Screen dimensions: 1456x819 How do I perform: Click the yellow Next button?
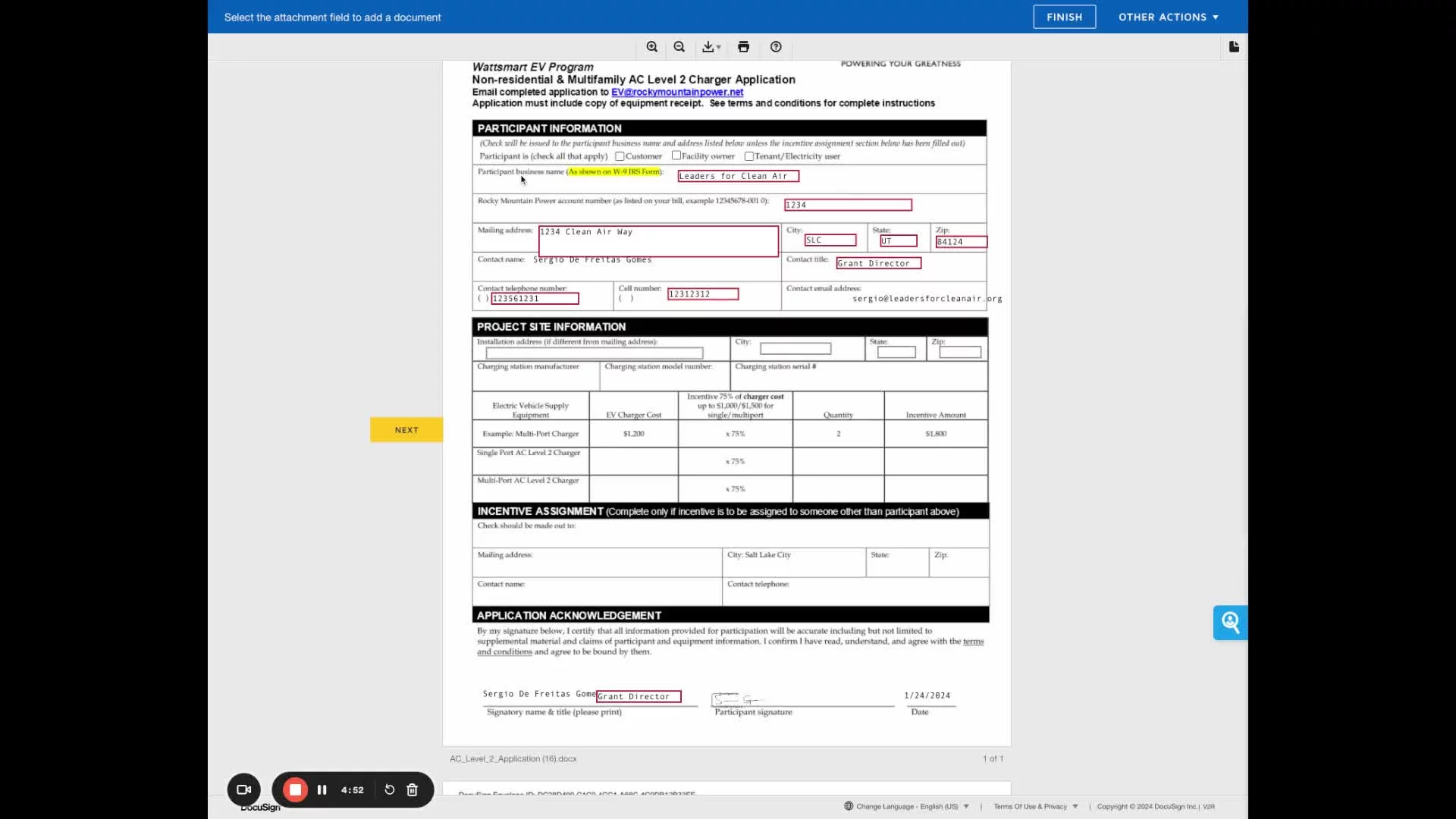[406, 430]
